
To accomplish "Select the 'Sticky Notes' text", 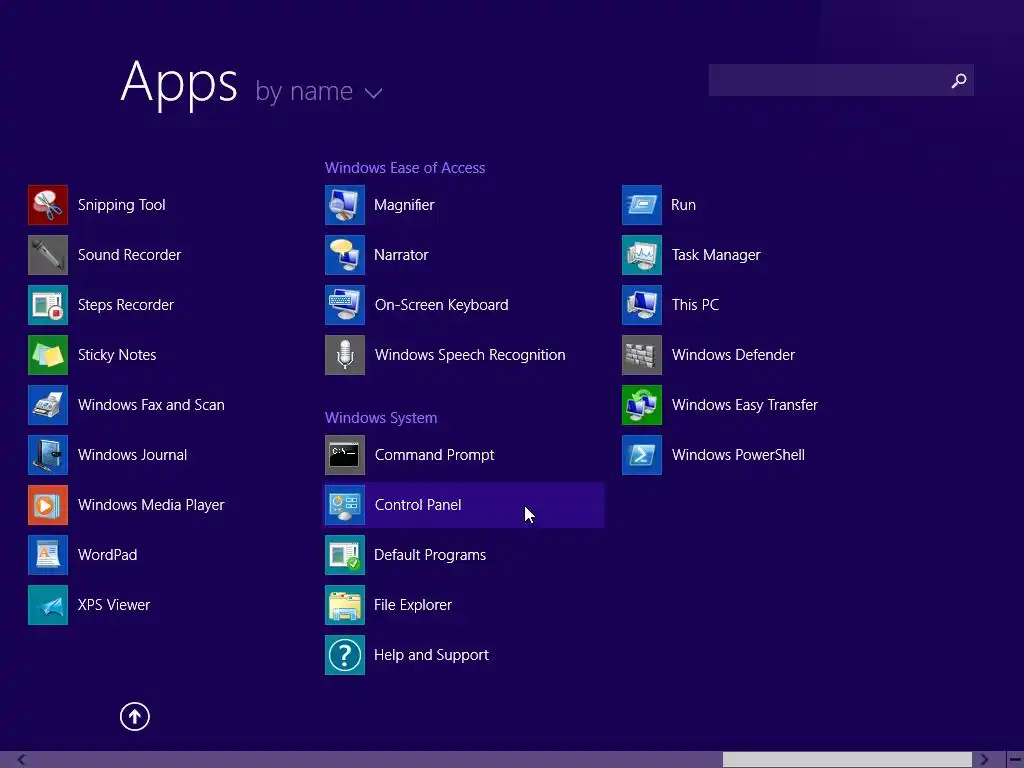I will tap(117, 355).
